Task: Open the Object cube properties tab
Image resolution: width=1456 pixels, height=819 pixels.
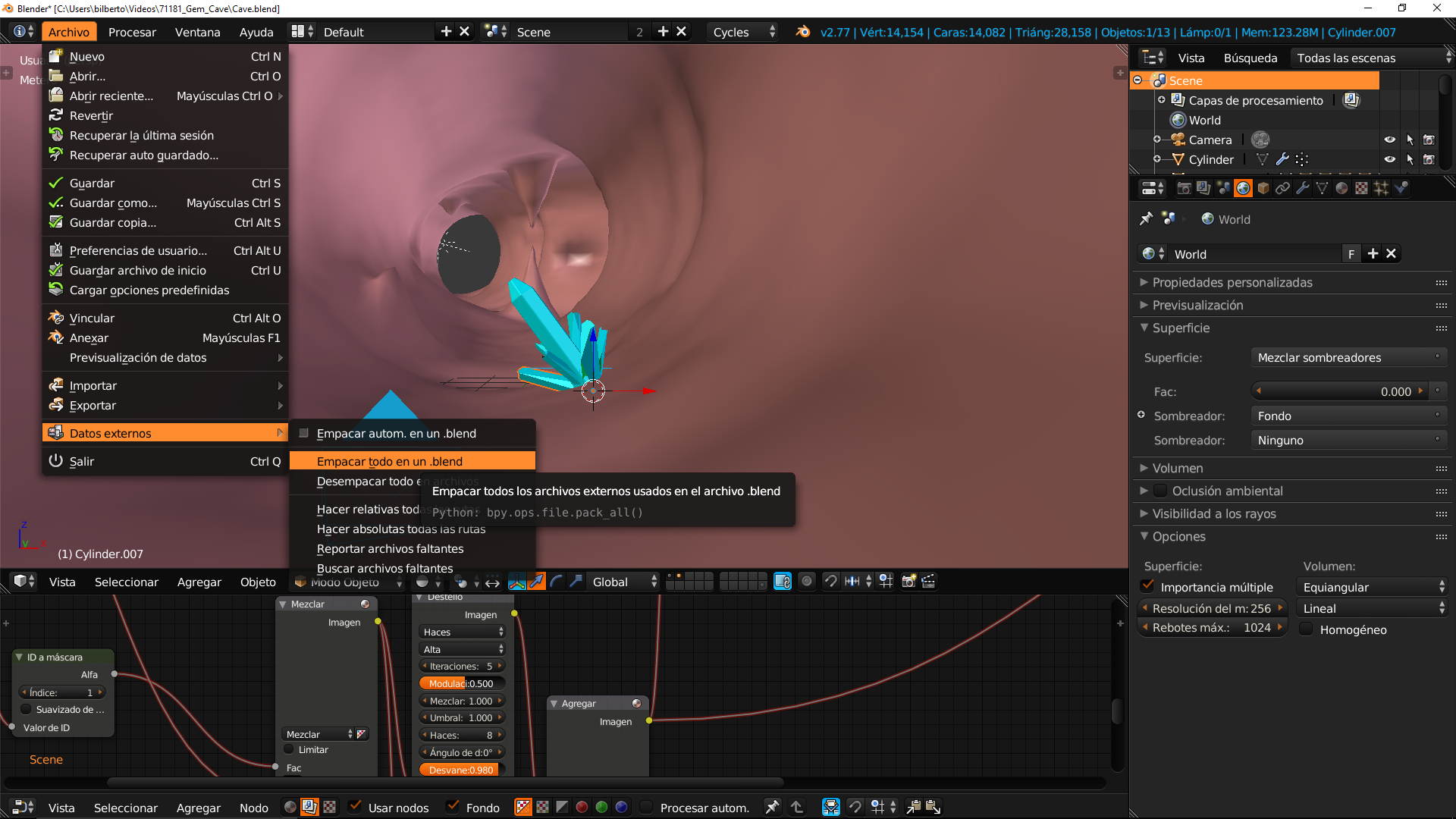Action: coord(1263,188)
